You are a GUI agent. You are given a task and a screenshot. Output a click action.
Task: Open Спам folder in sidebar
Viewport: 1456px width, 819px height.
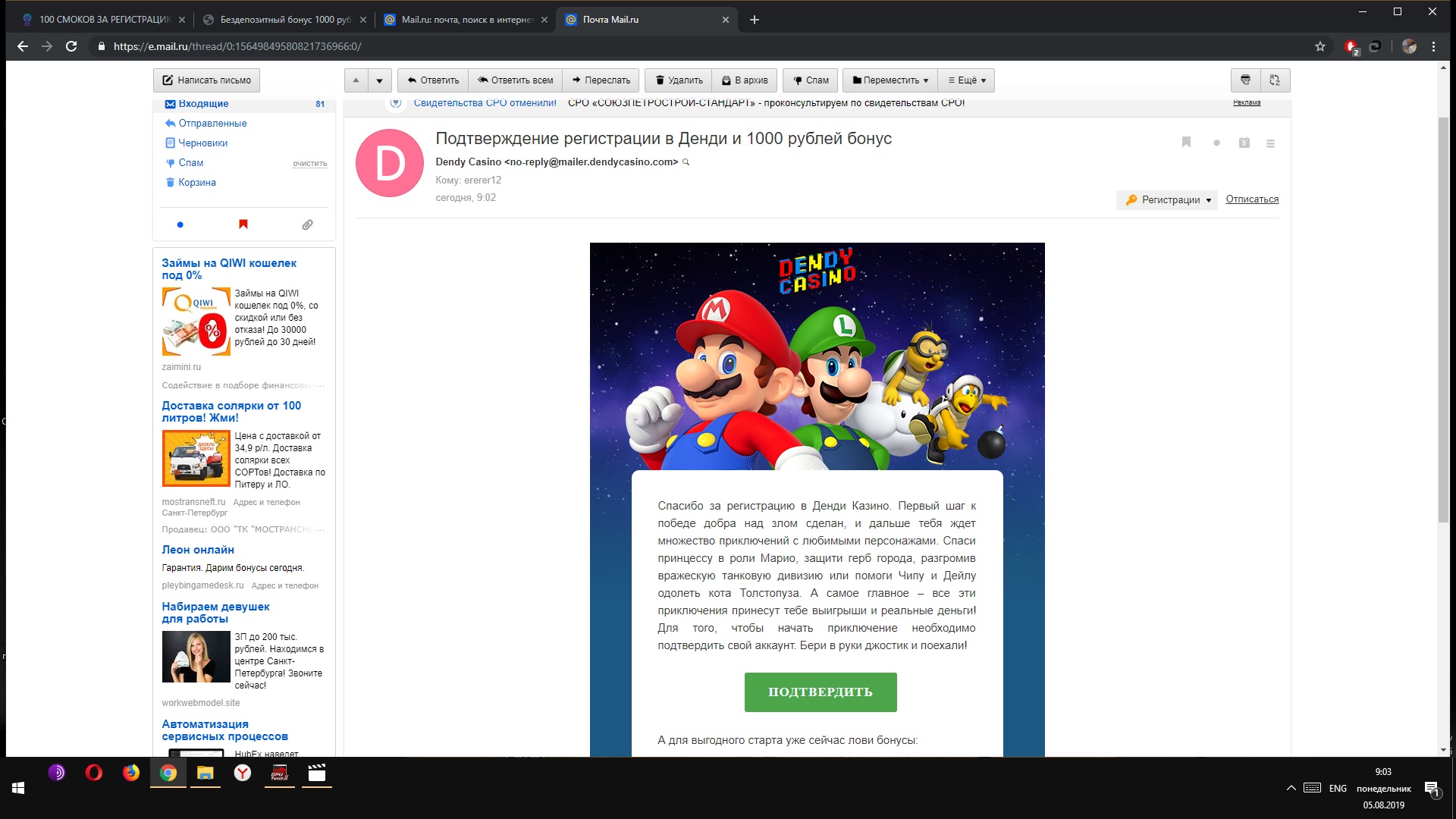point(191,162)
